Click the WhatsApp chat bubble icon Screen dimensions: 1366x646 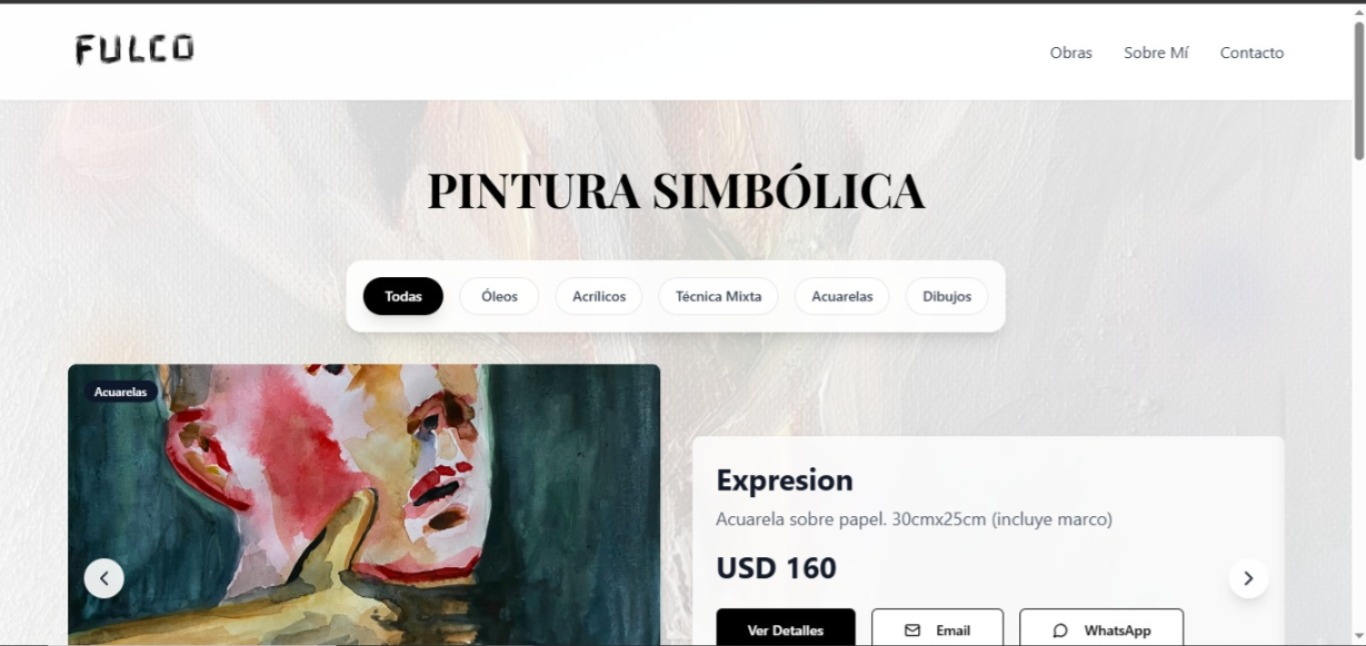click(1060, 630)
